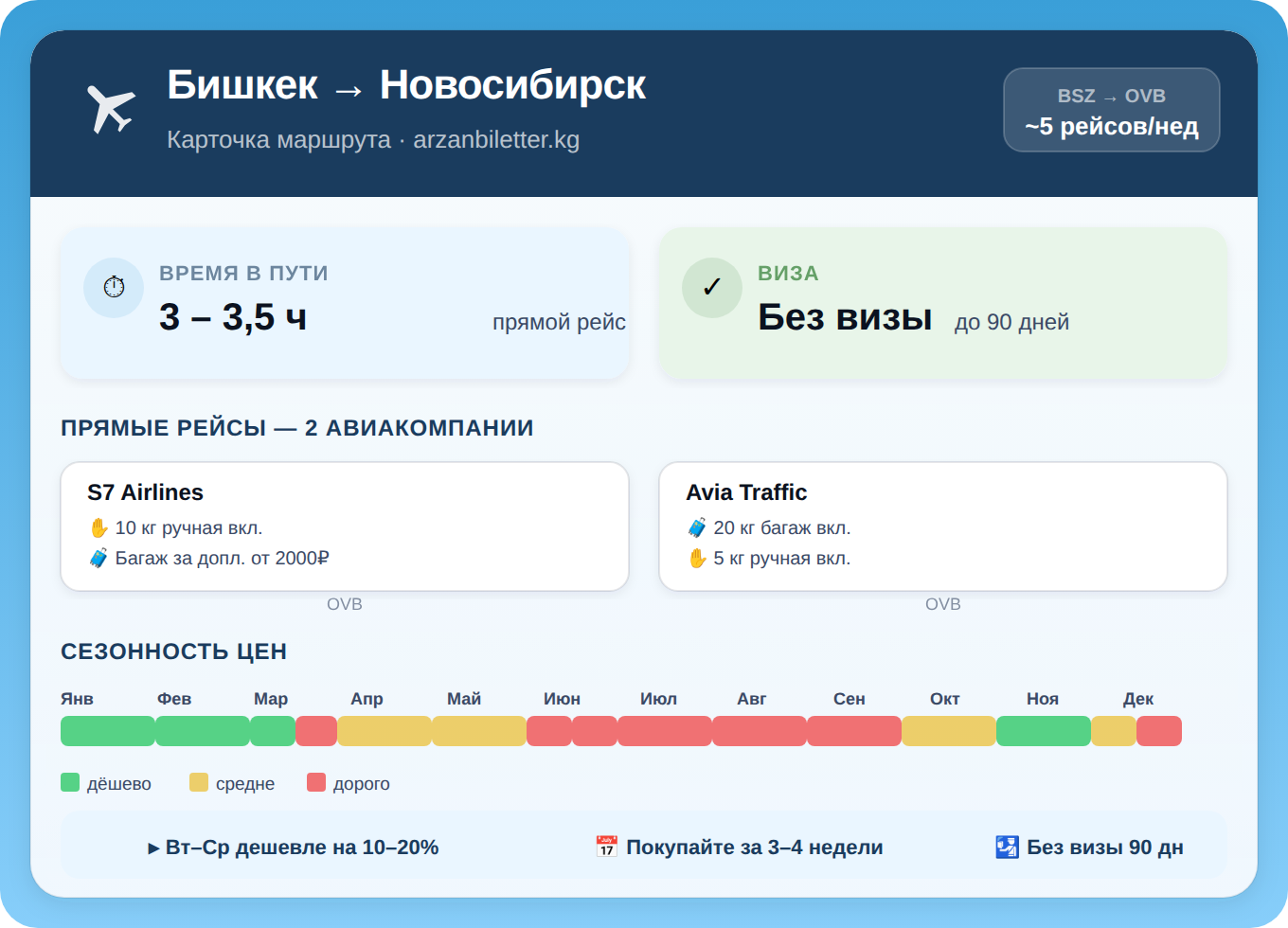
Task: Click the passport stamp icon near 'Без визы 90 дн'
Action: point(1007,847)
